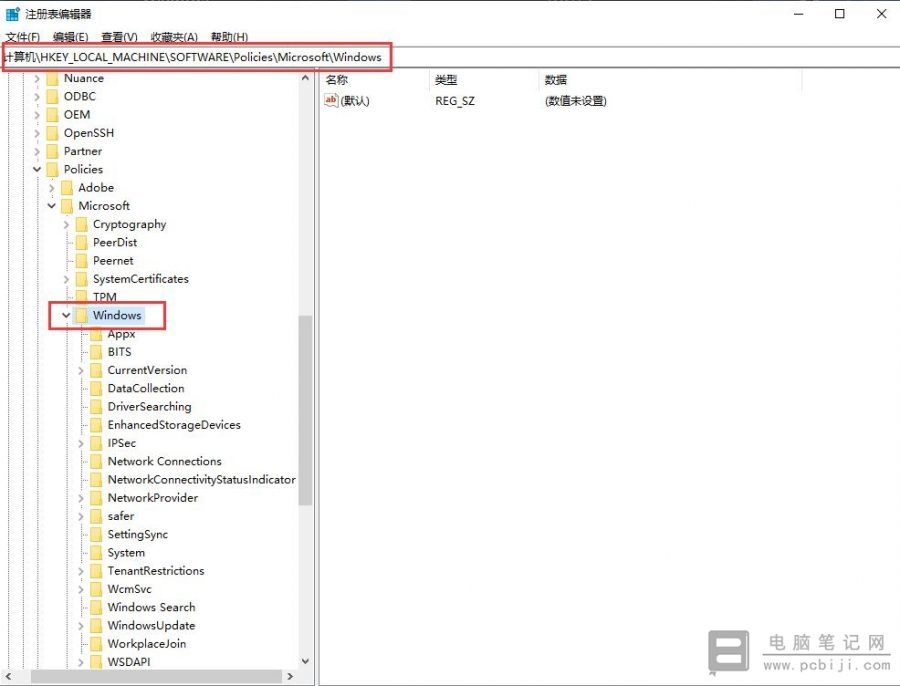Click the Nuance folder icon

click(x=52, y=79)
